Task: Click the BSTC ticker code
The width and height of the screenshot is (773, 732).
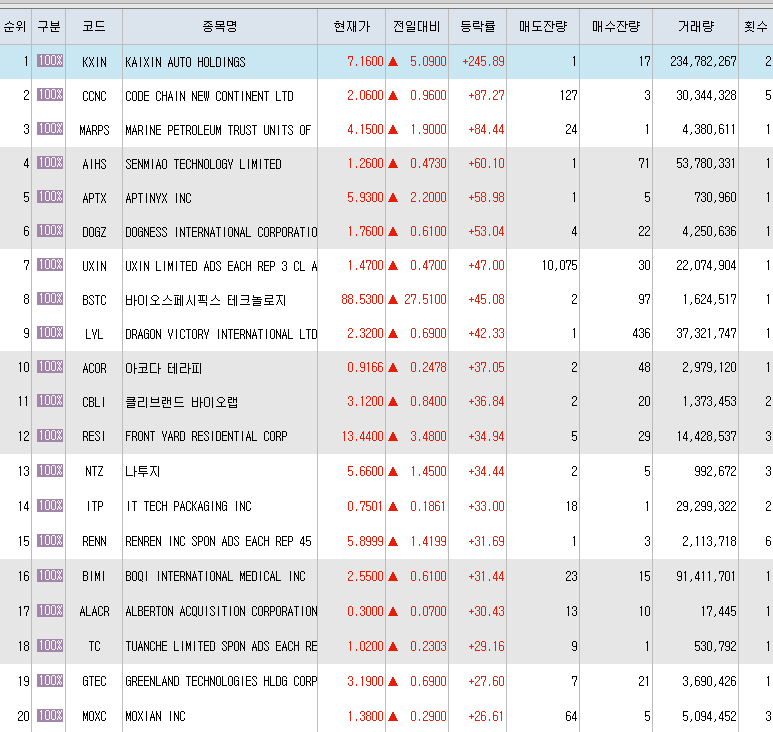Action: (94, 300)
